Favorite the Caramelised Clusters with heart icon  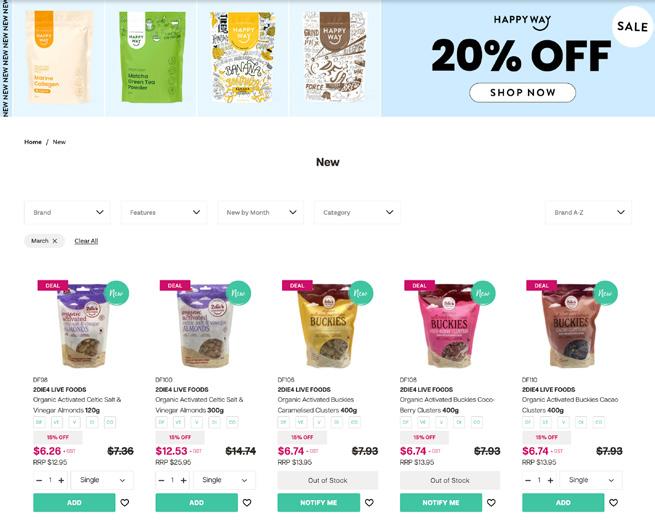coord(369,503)
